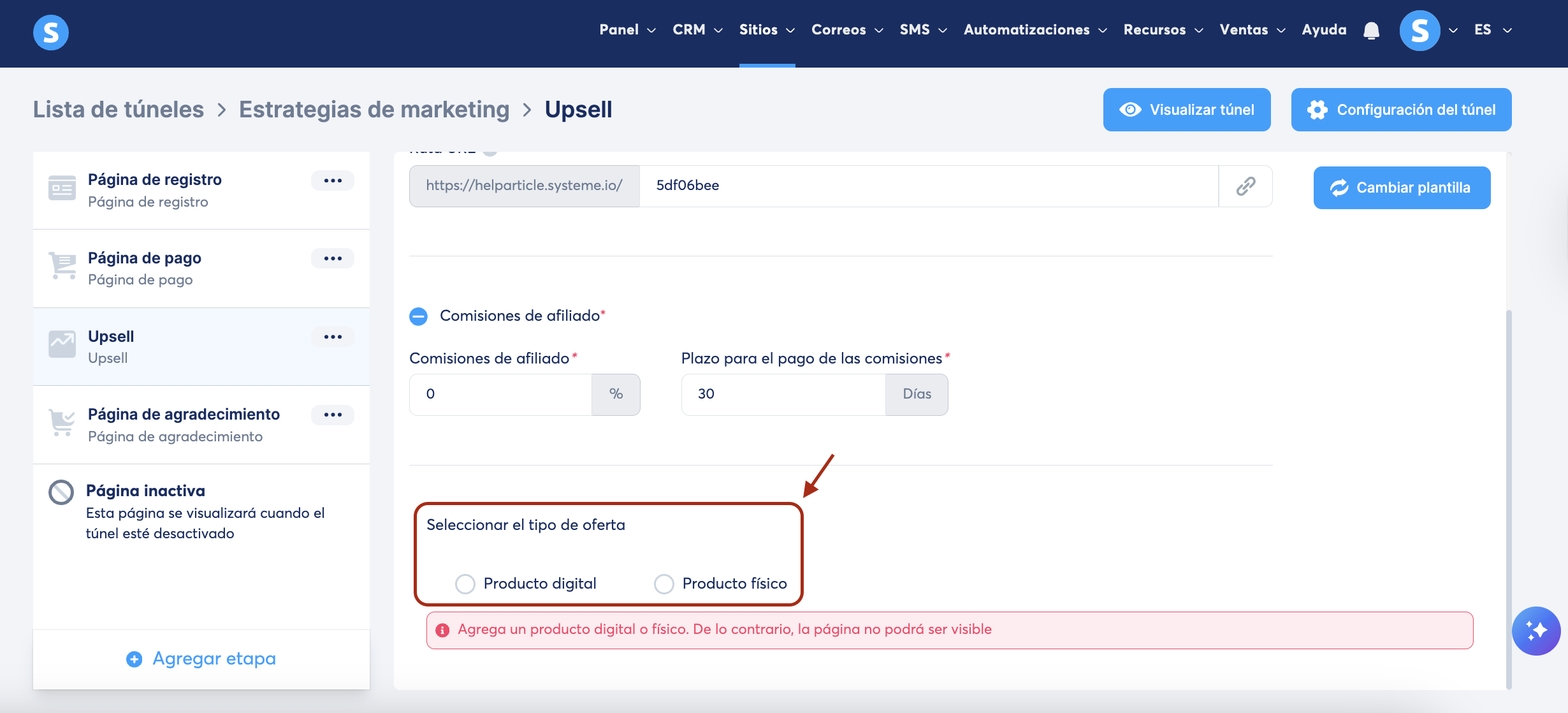Collapse the Comisiones de afiliado section
This screenshot has width=1568, height=713.
pos(419,316)
